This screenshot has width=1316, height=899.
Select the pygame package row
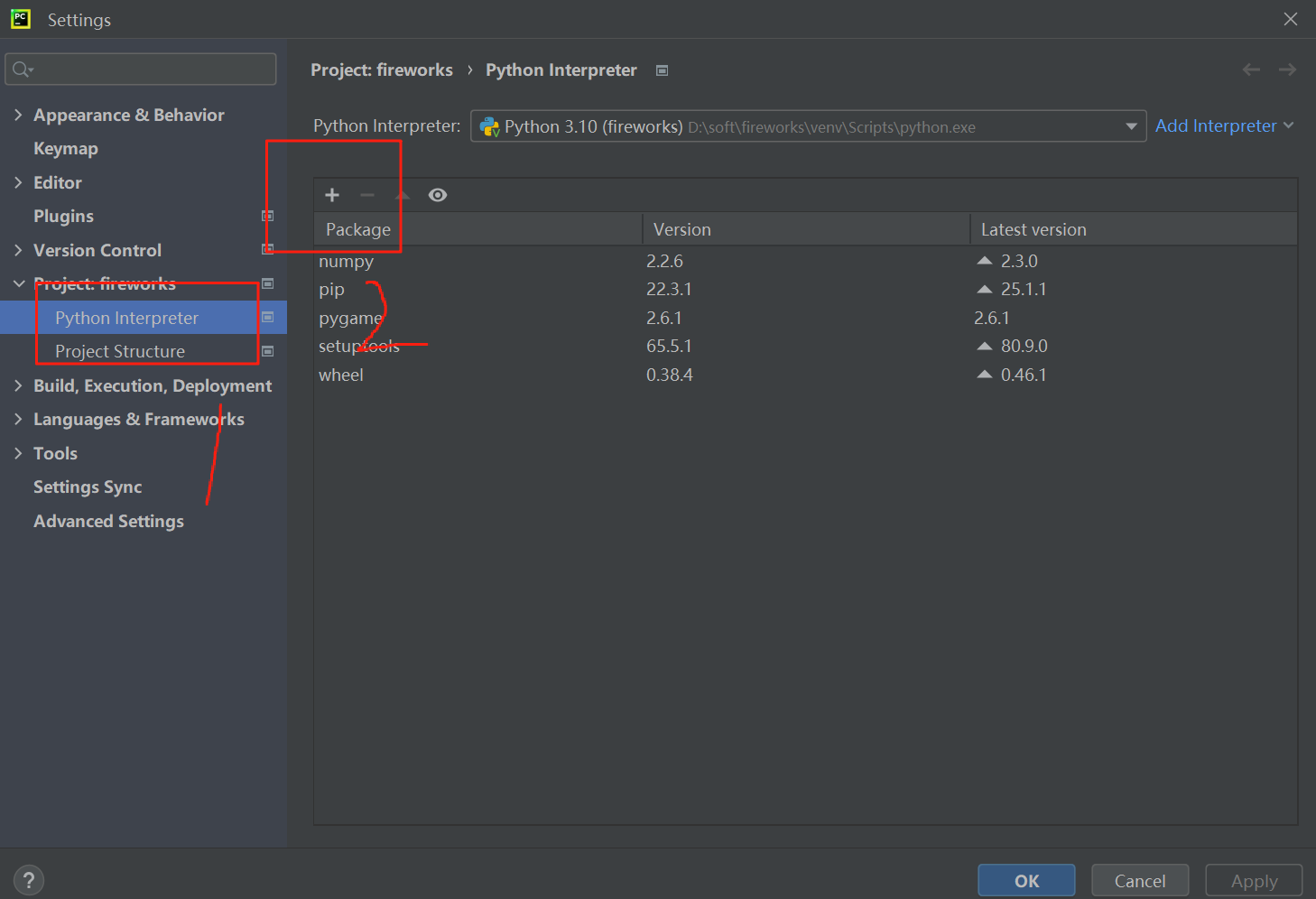point(805,318)
